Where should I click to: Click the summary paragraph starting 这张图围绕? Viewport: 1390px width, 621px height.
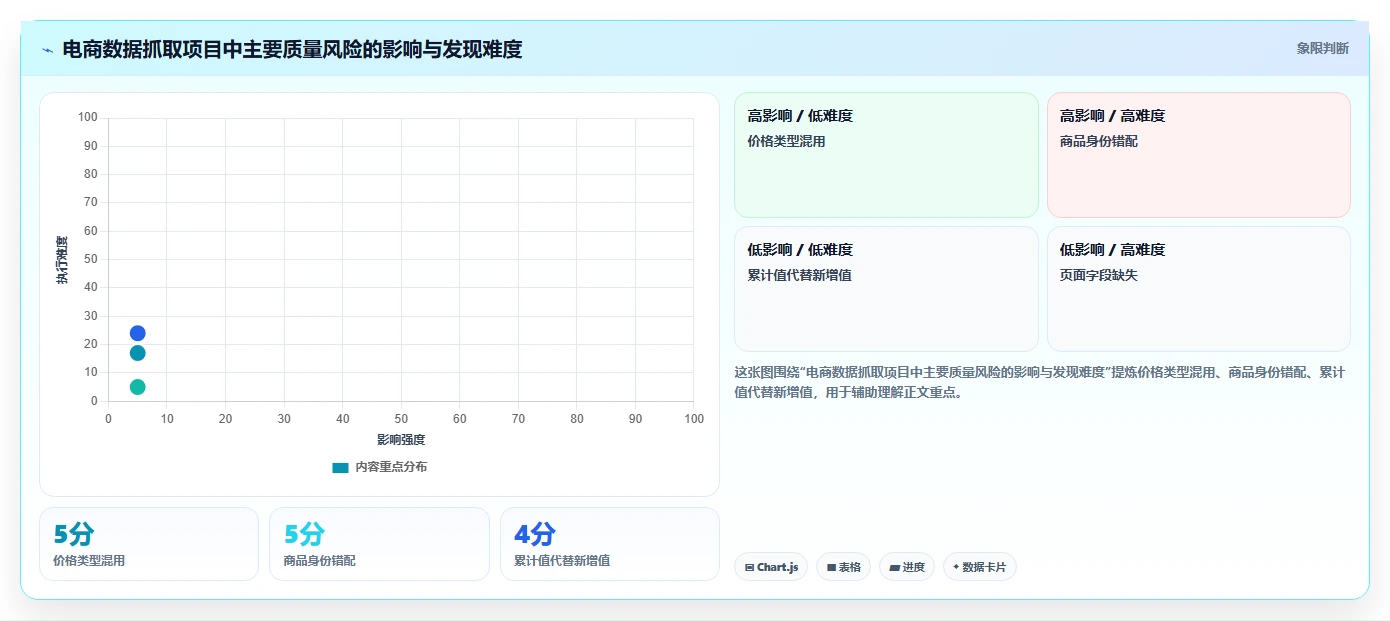click(1040, 382)
